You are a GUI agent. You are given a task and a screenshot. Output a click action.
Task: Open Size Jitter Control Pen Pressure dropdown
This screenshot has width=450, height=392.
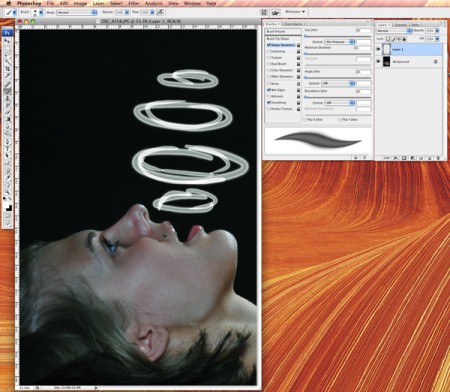point(340,42)
